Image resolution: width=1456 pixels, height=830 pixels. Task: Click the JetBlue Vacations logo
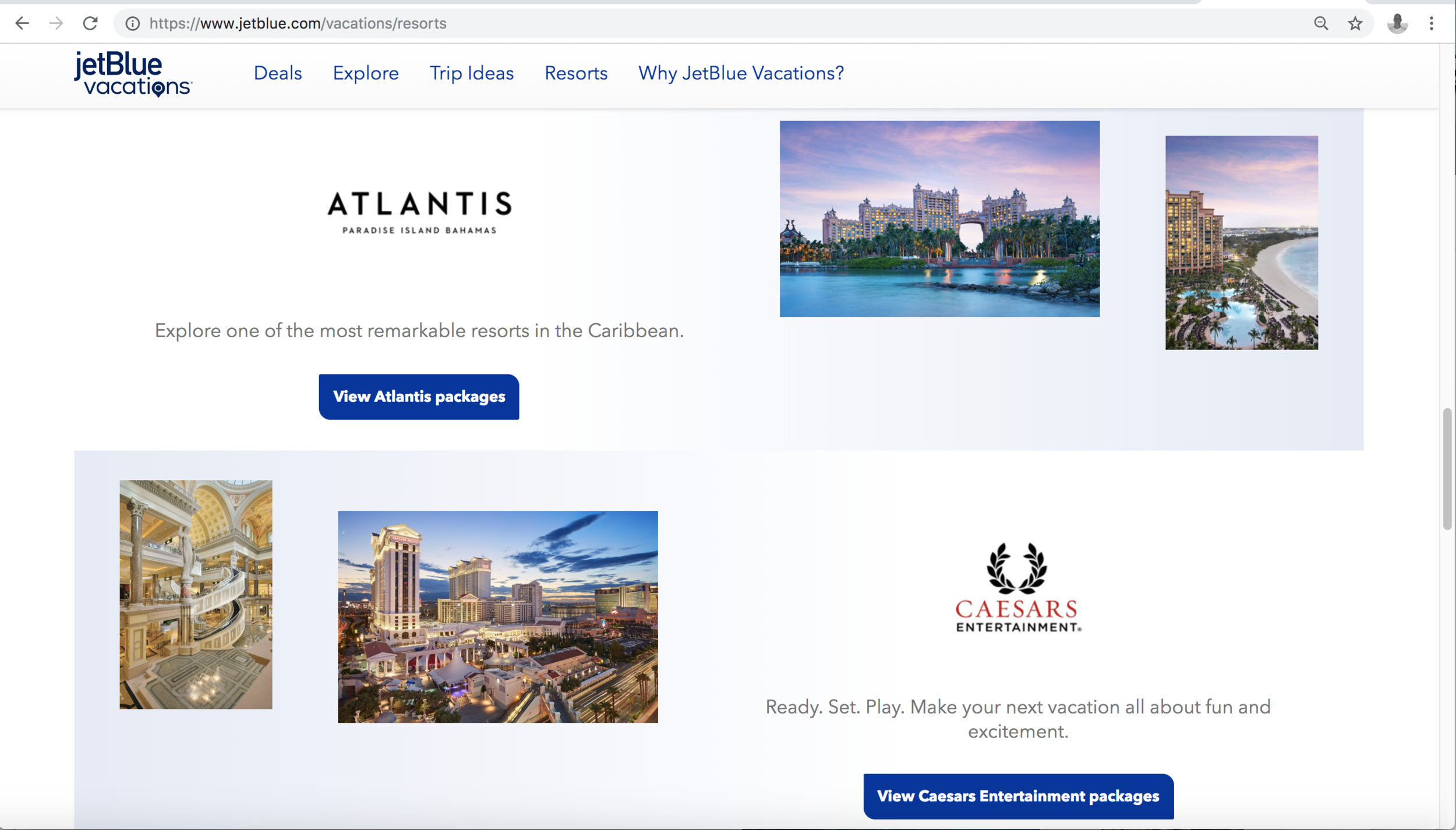click(133, 74)
